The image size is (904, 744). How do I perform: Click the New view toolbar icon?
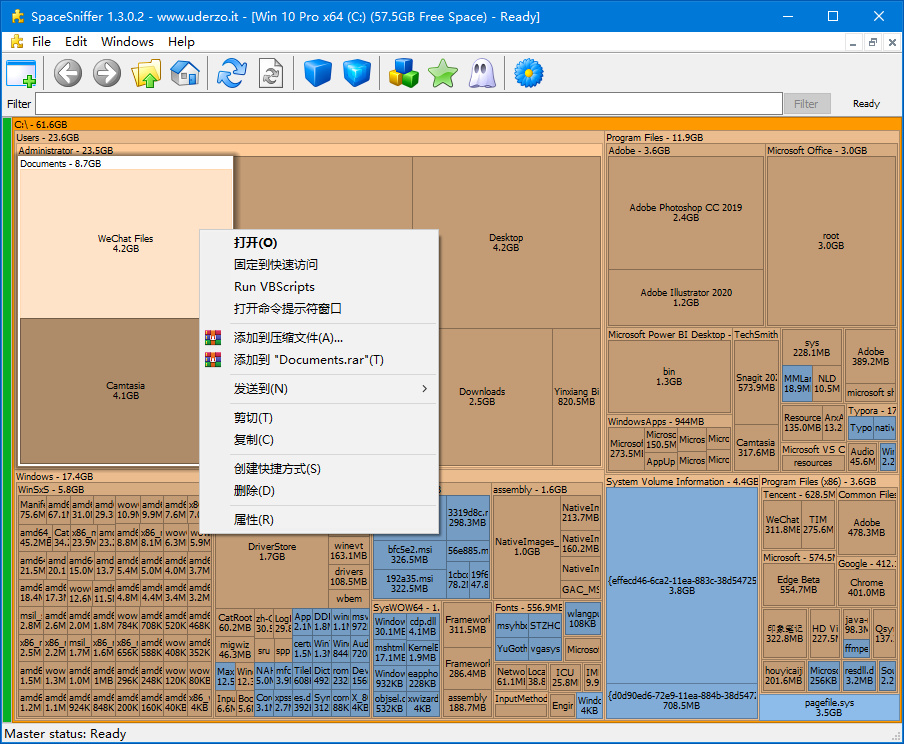click(x=21, y=73)
